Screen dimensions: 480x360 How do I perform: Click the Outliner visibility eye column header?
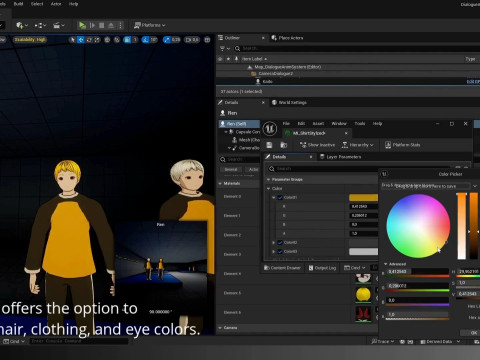click(x=220, y=59)
